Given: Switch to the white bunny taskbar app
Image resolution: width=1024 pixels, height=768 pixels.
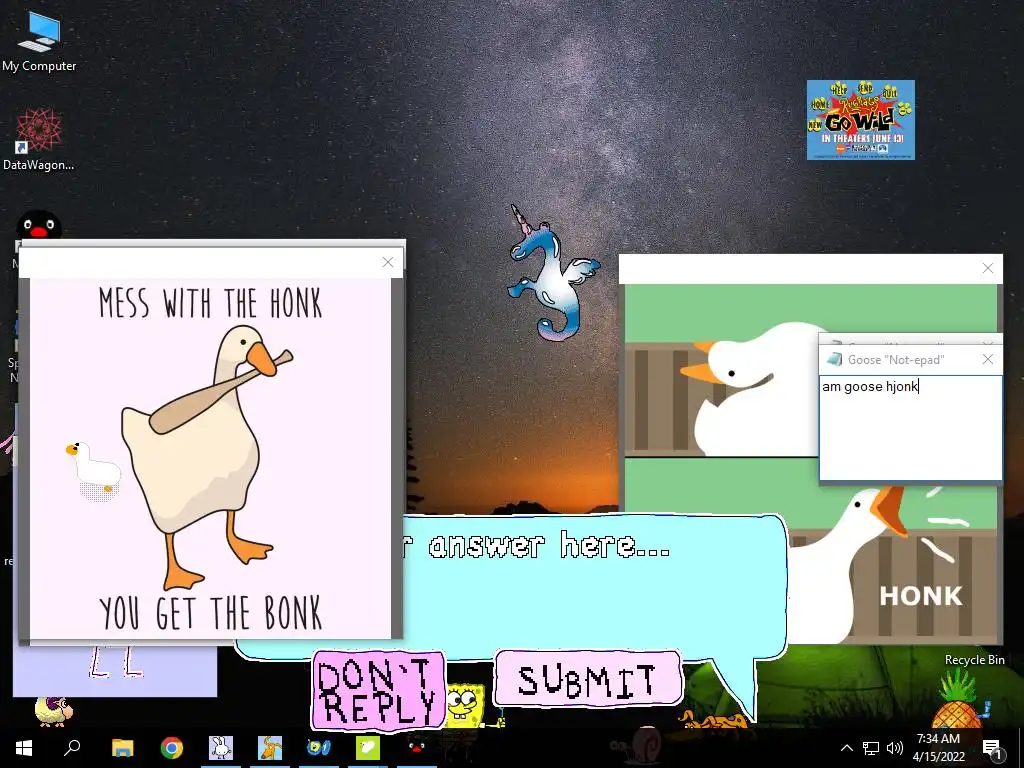Looking at the screenshot, I should (221, 748).
